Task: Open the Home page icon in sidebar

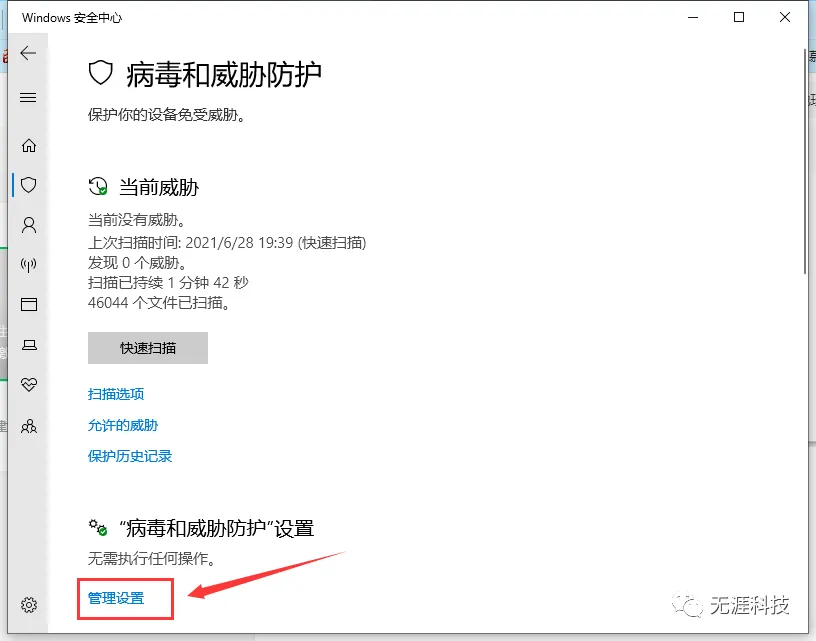Action: click(x=29, y=145)
